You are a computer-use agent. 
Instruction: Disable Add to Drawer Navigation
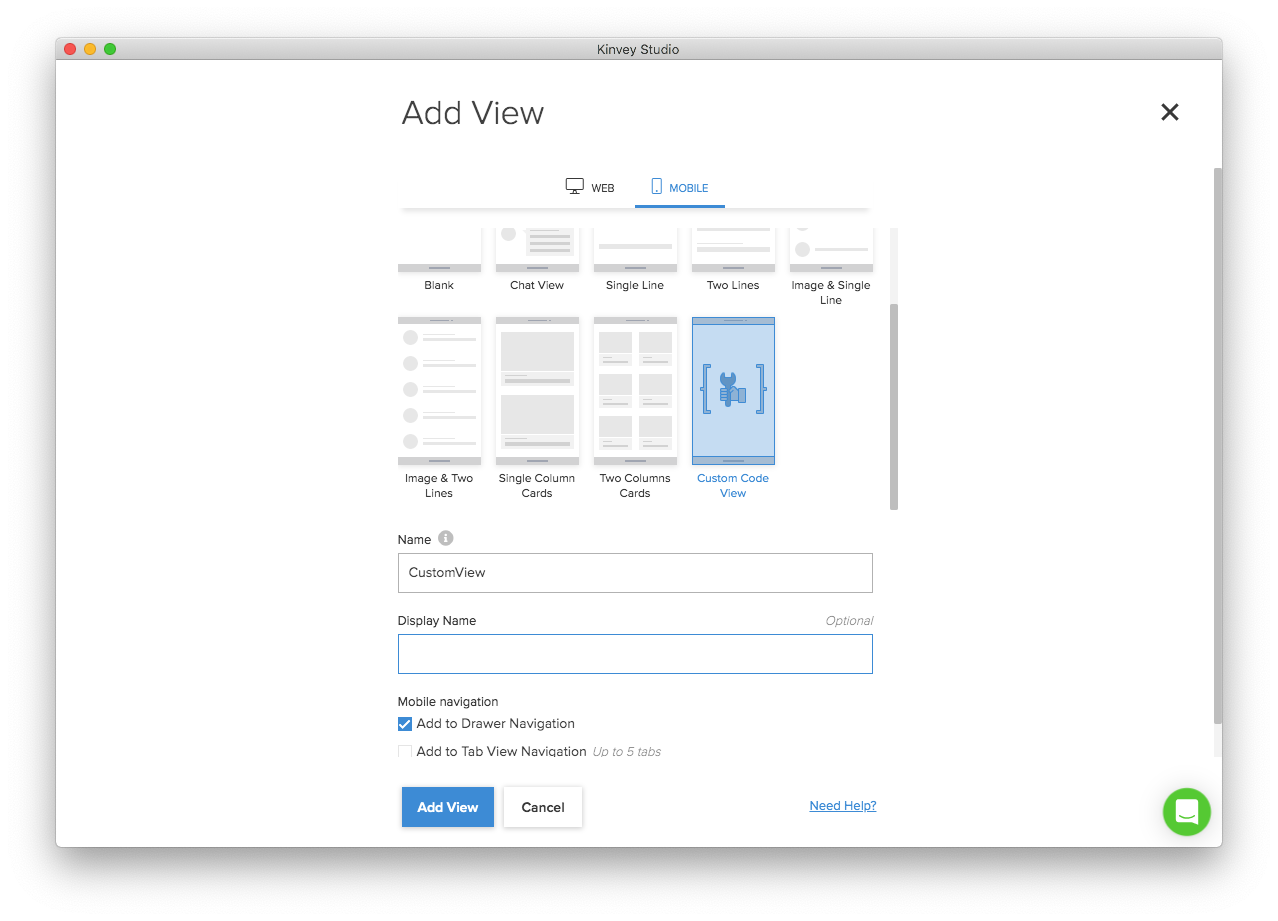pyautogui.click(x=405, y=723)
